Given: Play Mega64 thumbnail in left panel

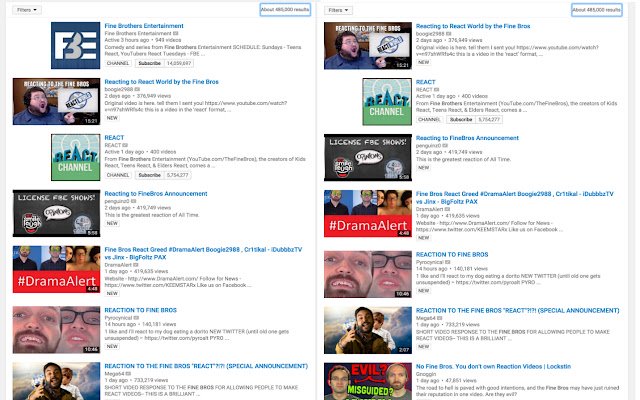Looking at the screenshot, I should click(x=56, y=381).
